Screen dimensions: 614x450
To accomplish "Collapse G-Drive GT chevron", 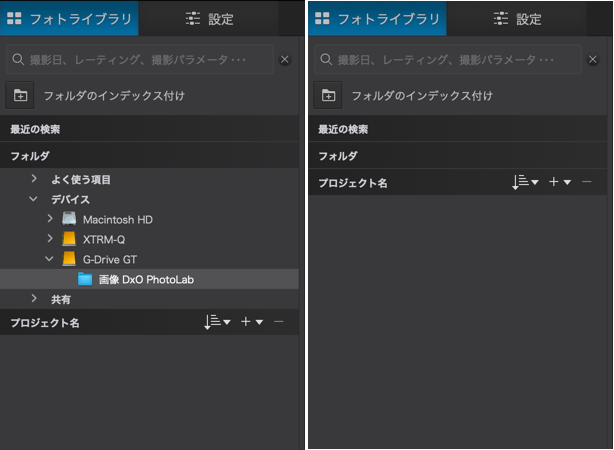I will [49, 258].
